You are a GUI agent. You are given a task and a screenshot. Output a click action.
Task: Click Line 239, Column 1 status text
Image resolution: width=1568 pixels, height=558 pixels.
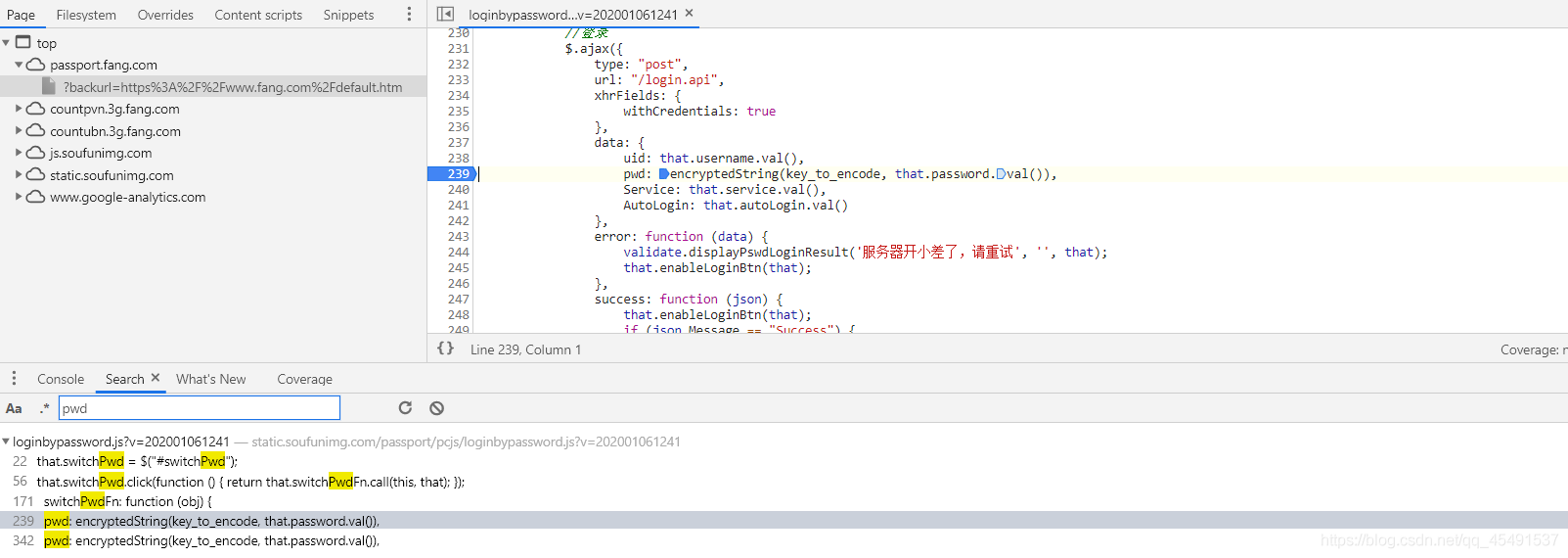point(525,349)
